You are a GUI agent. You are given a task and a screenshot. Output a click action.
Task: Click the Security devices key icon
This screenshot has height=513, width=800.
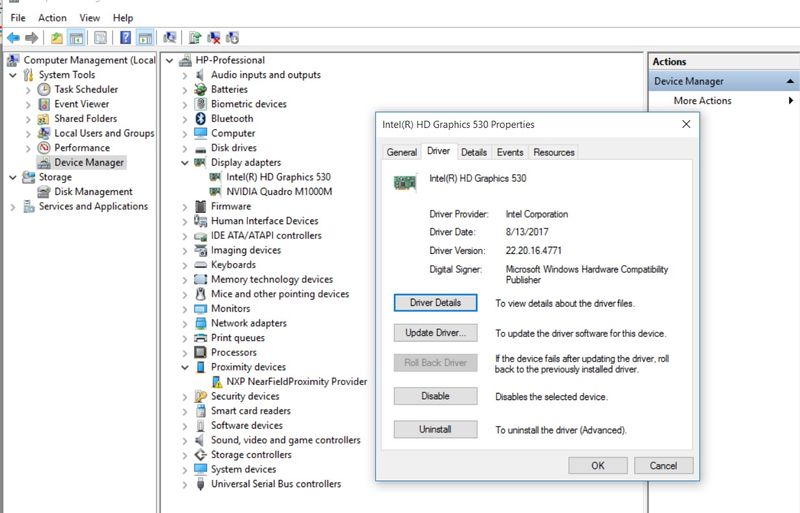coord(201,397)
